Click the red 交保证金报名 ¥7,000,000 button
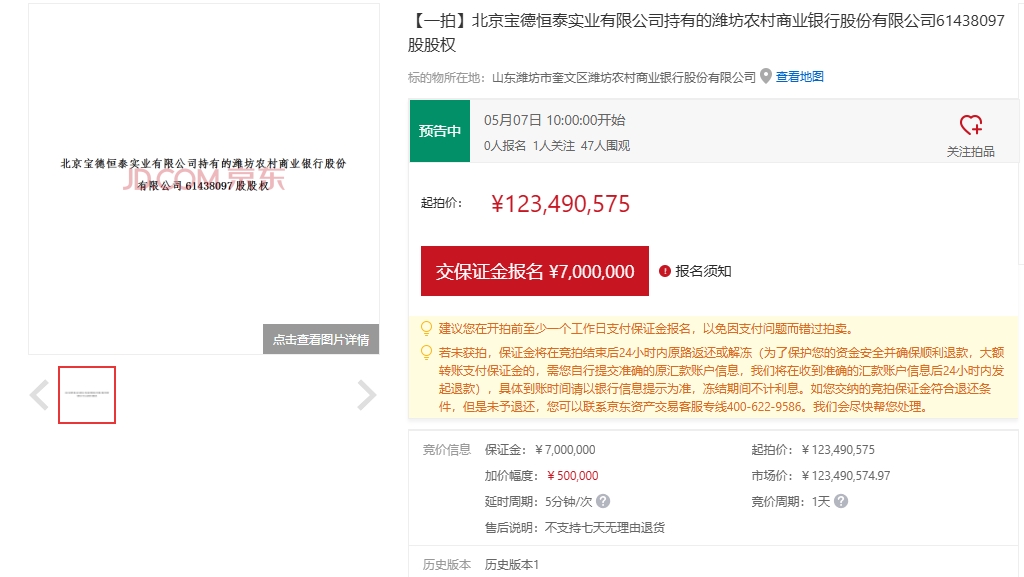The image size is (1024, 577). coord(535,271)
